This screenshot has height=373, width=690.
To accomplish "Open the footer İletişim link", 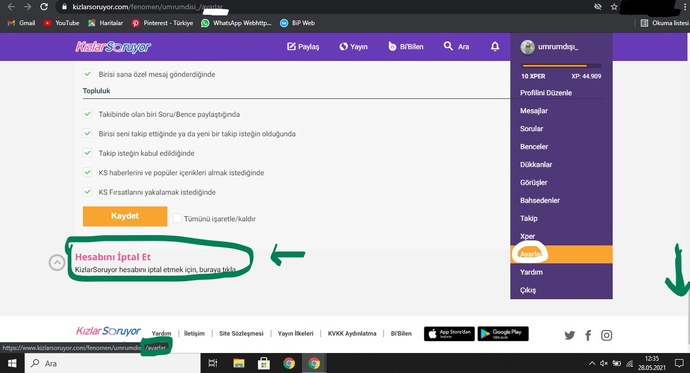I will point(195,333).
